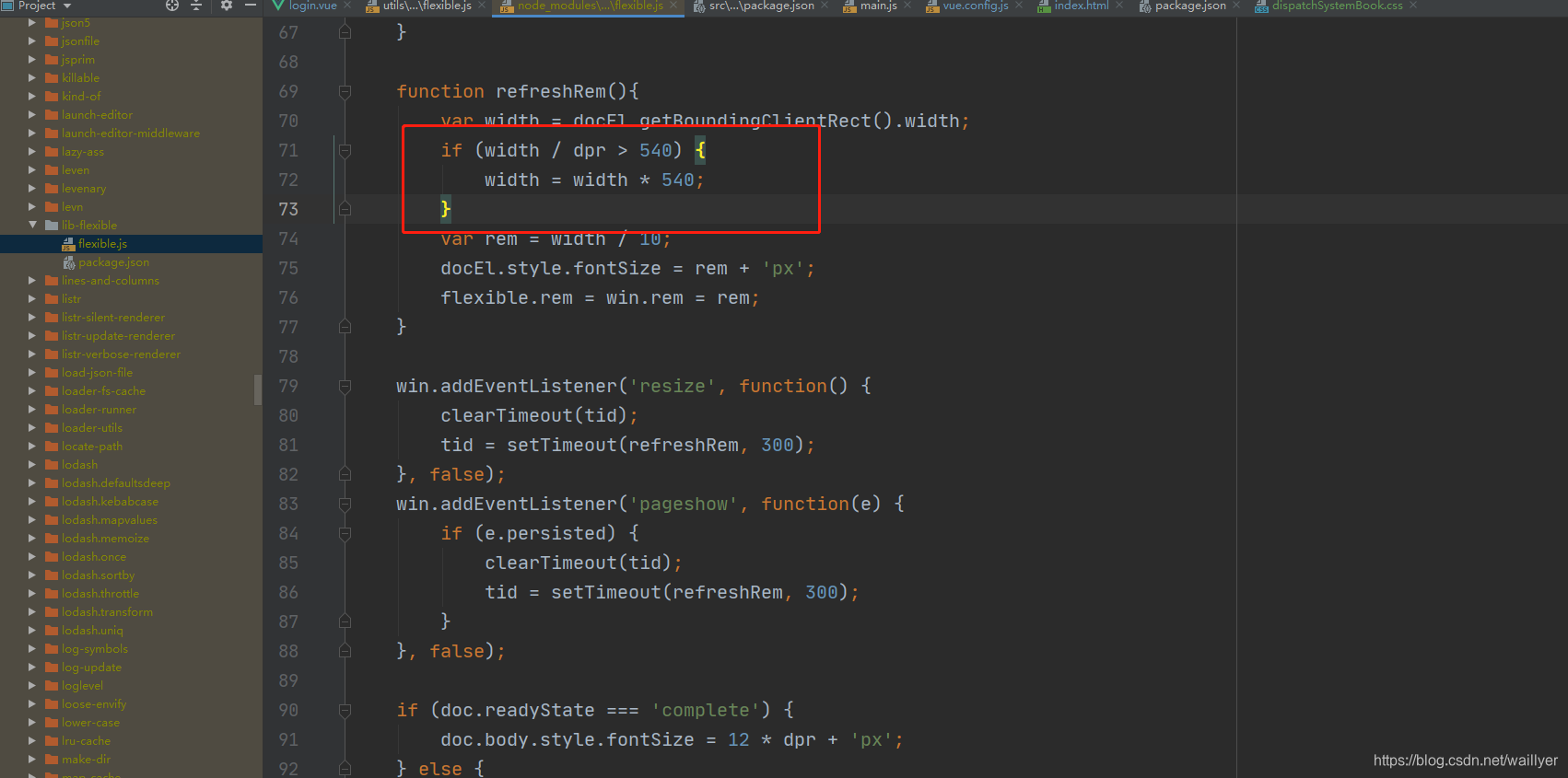1568x778 pixels.
Task: Place cursor on 'width = width * 540;' line
Action: (594, 180)
